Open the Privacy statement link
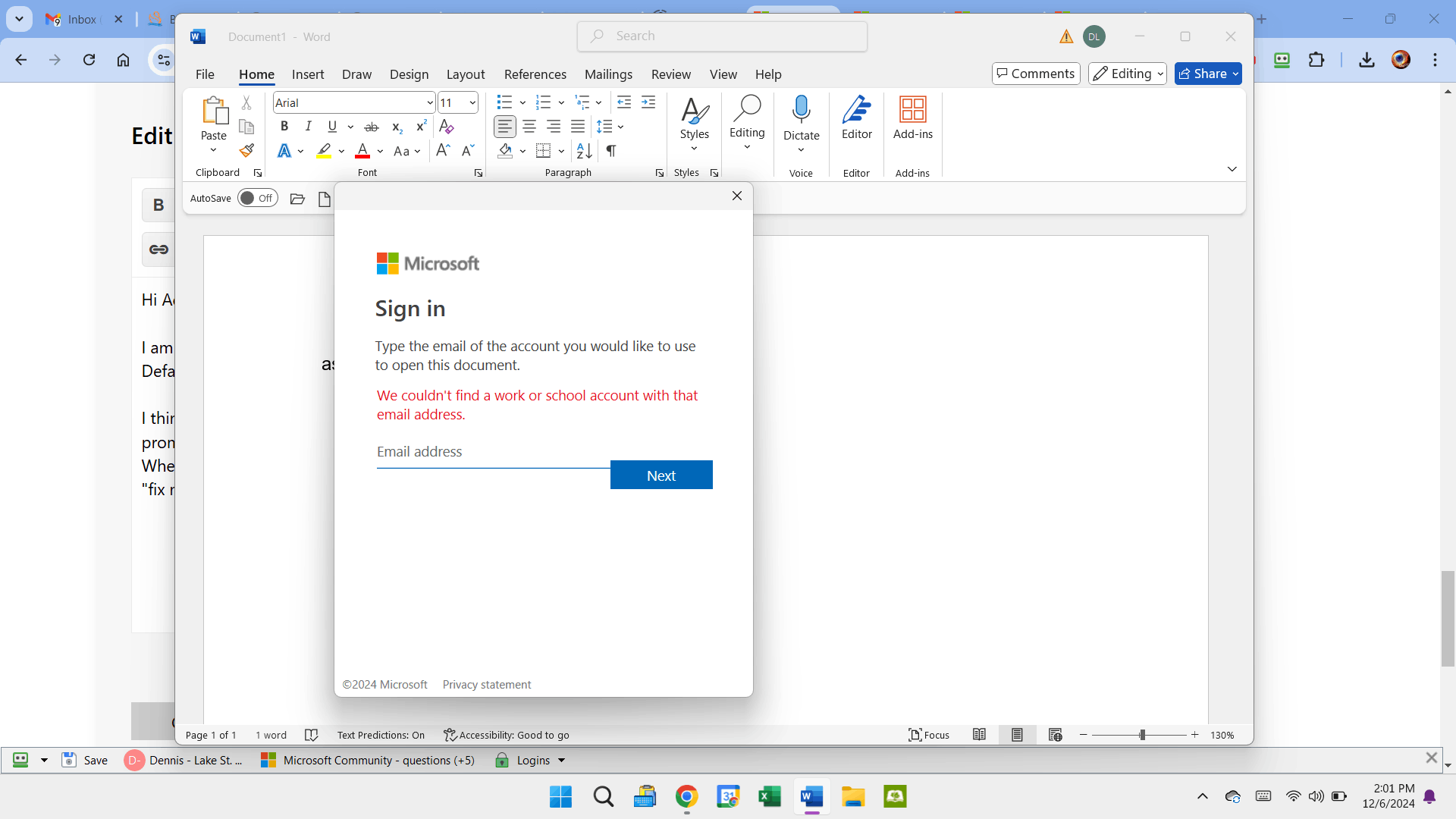This screenshot has height=819, width=1456. pos(486,684)
